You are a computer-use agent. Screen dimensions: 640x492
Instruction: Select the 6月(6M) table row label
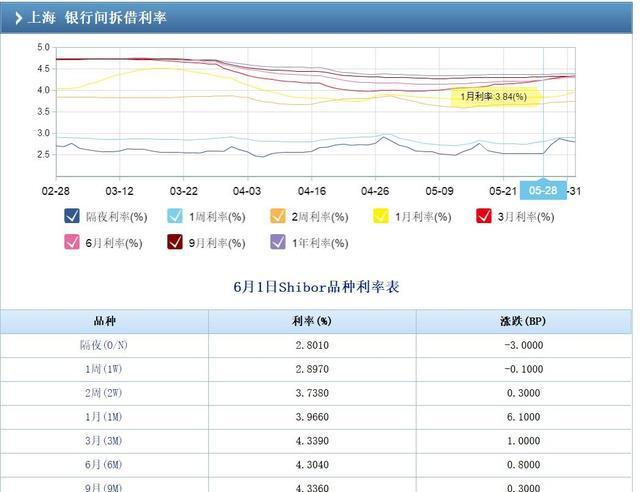104,465
